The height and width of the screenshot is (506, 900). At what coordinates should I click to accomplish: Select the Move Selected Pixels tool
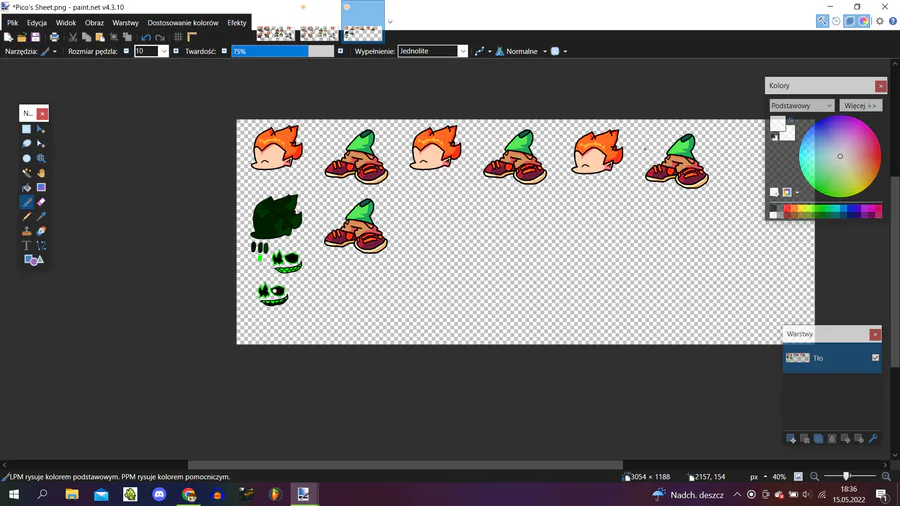(41, 129)
